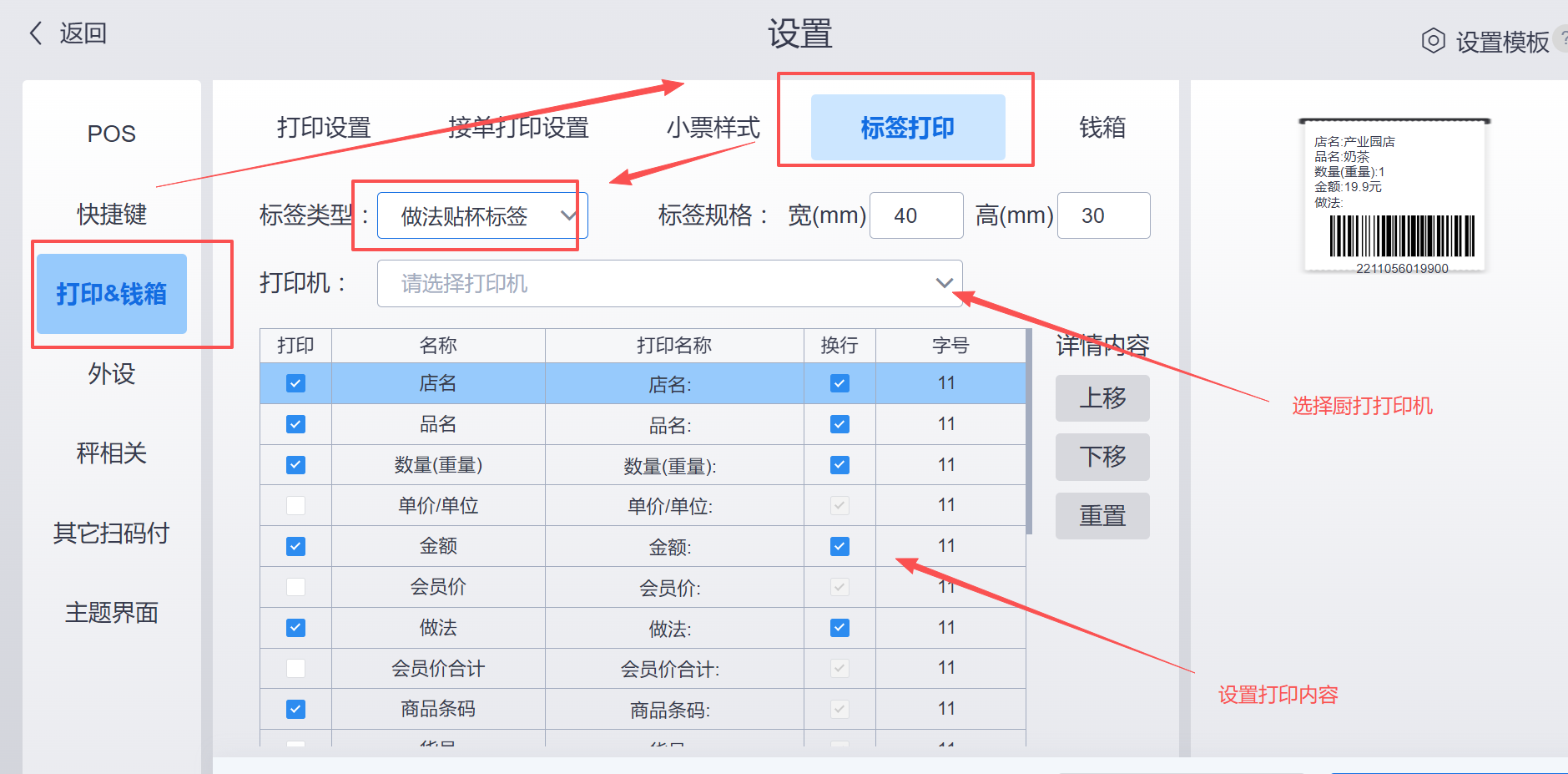Click the table's vertical scrollbar
Image resolution: width=1568 pixels, height=774 pixels.
tap(1030, 434)
